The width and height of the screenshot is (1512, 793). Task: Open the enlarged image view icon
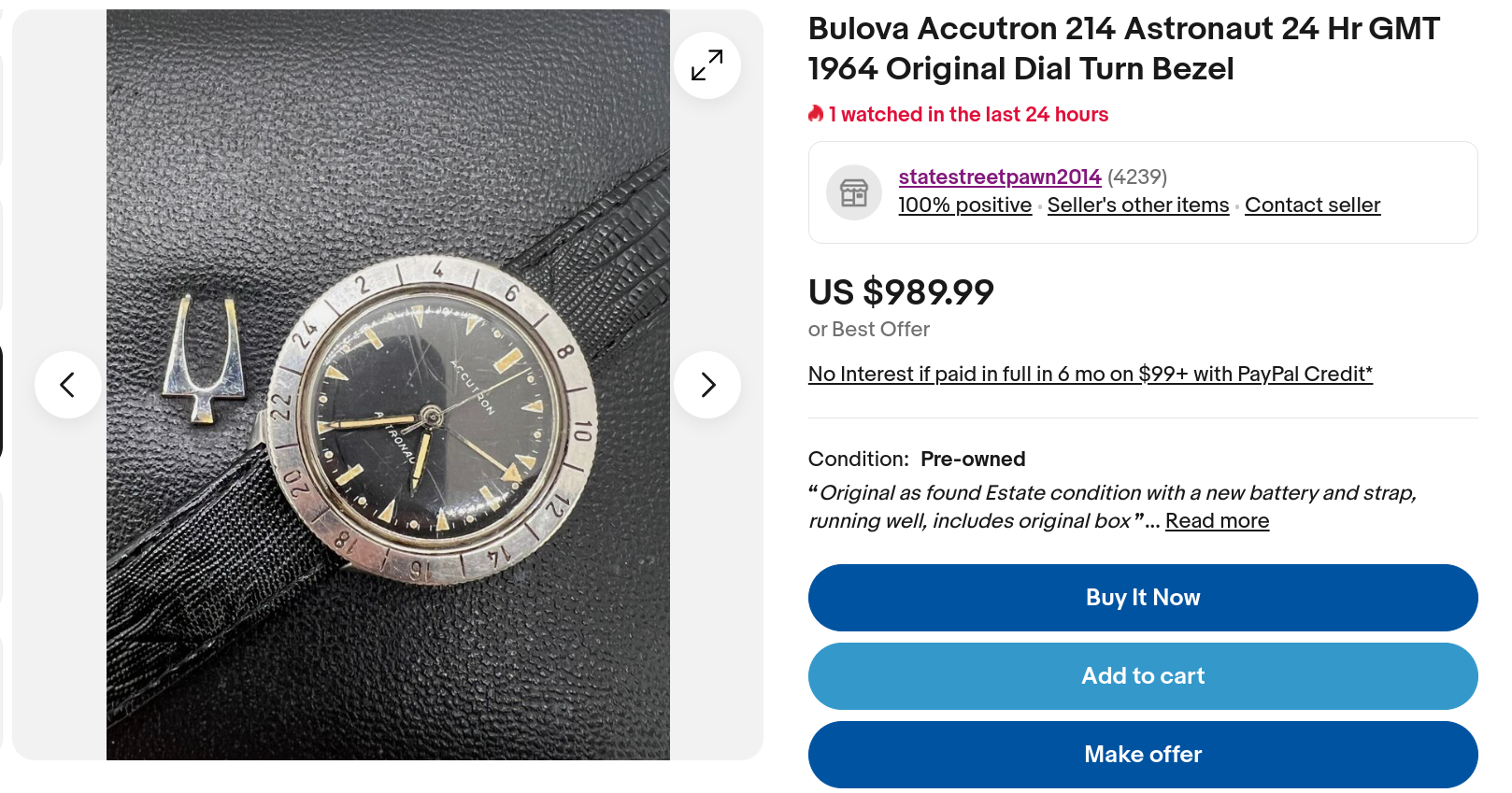[x=706, y=65]
